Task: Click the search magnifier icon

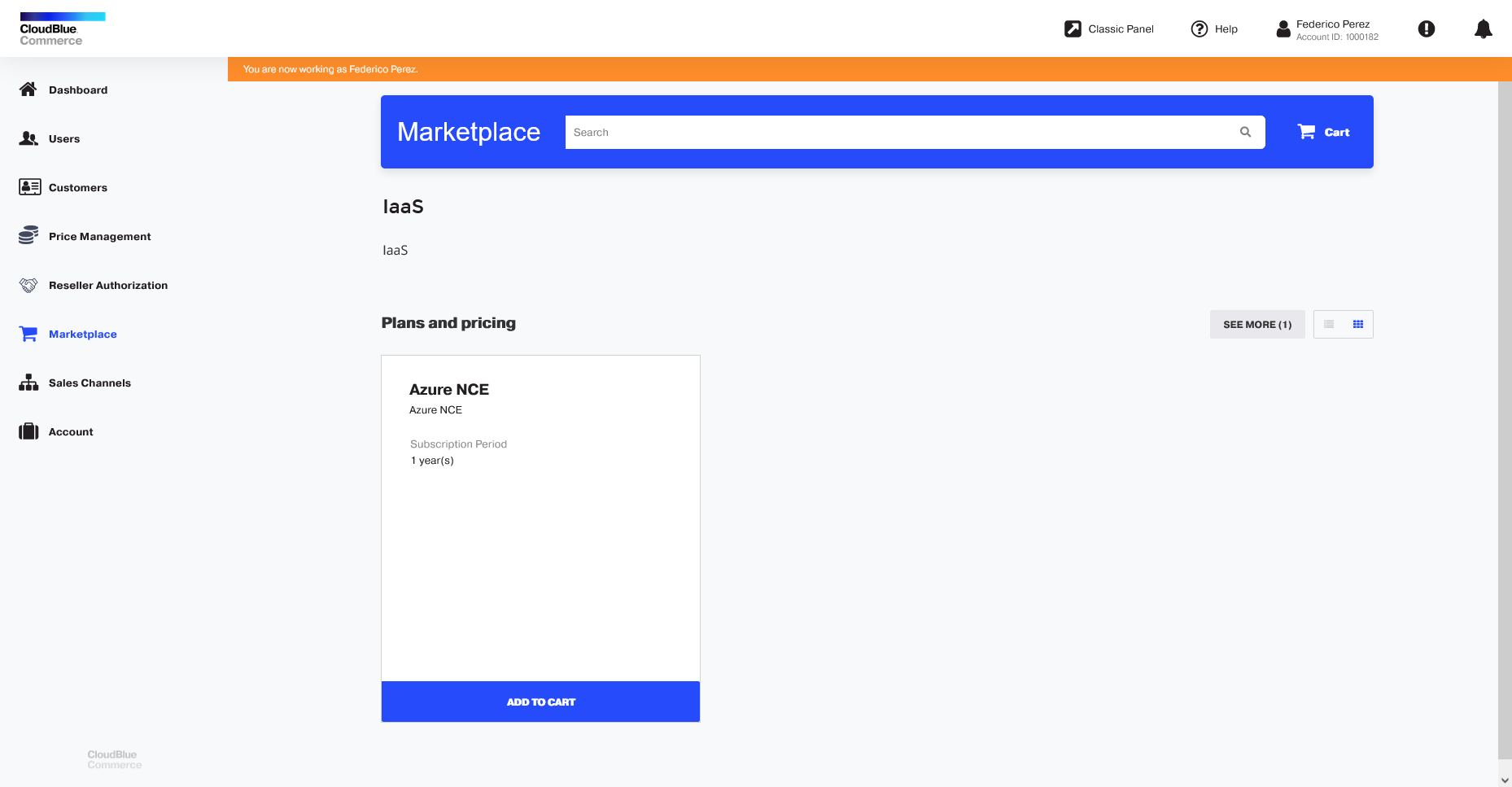Action: click(1245, 132)
